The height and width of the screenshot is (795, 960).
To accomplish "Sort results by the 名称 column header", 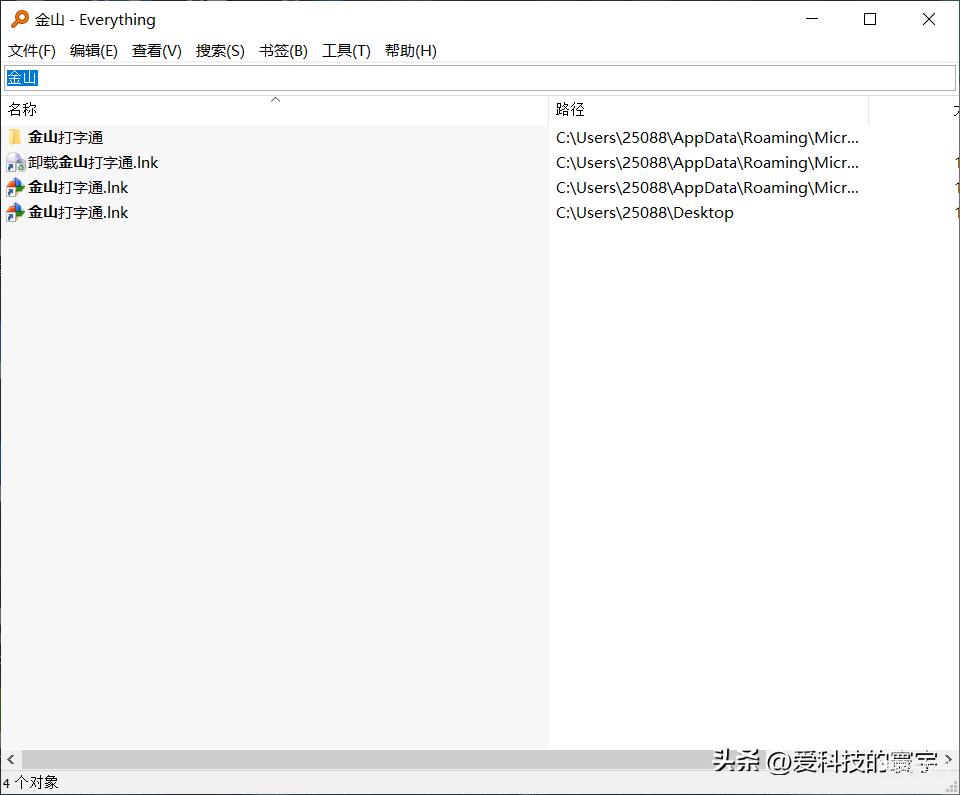I will click(274, 110).
